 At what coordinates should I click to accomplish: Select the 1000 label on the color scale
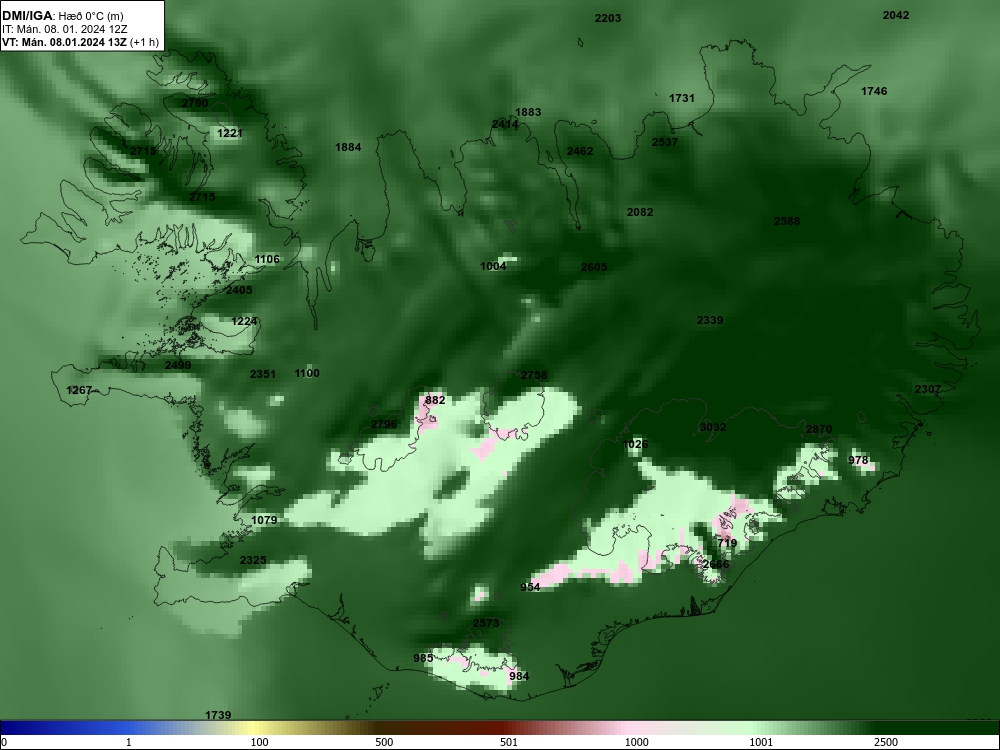pyautogui.click(x=637, y=742)
